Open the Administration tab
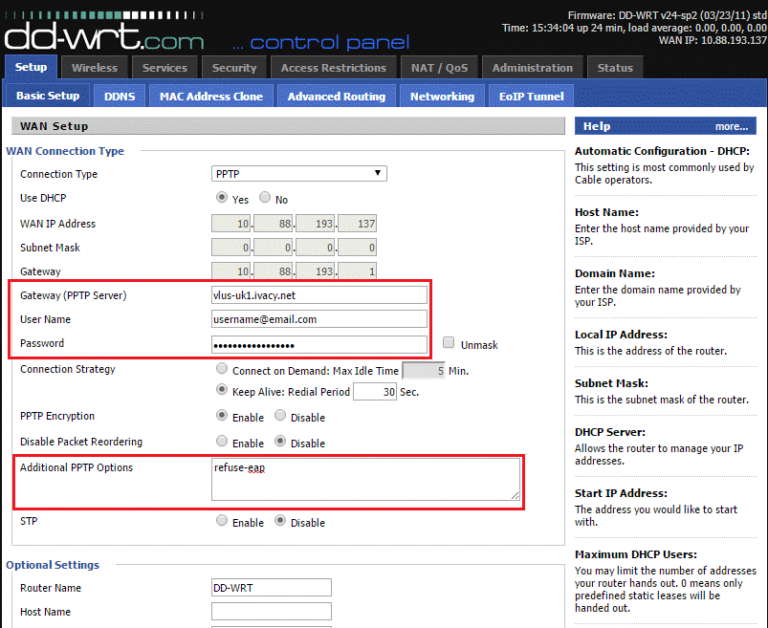 533,68
